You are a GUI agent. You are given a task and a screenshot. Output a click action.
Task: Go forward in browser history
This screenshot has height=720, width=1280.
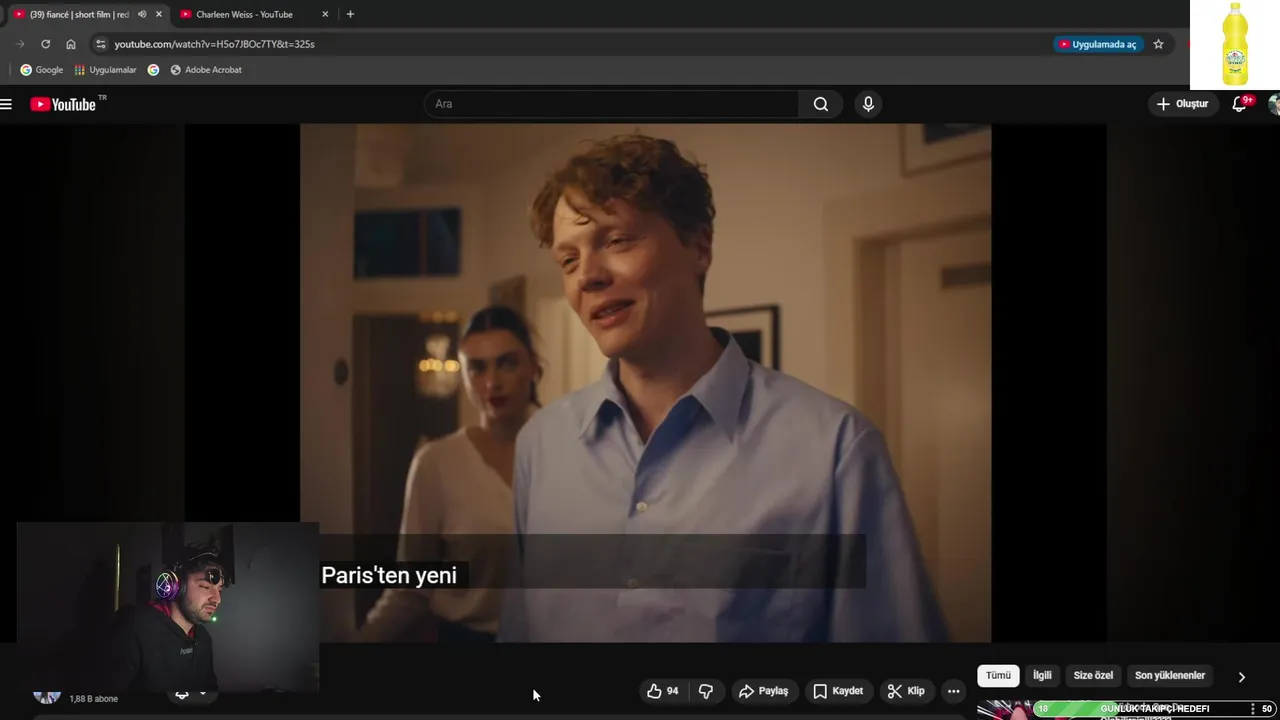20,44
